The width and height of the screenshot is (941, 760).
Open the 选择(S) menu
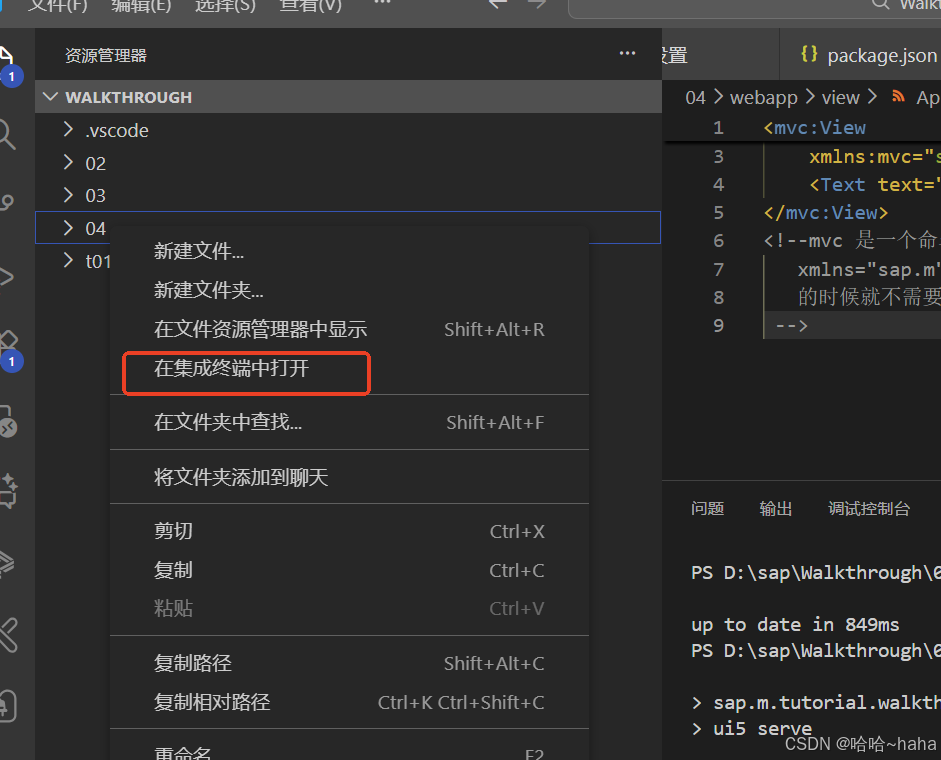pos(226,6)
